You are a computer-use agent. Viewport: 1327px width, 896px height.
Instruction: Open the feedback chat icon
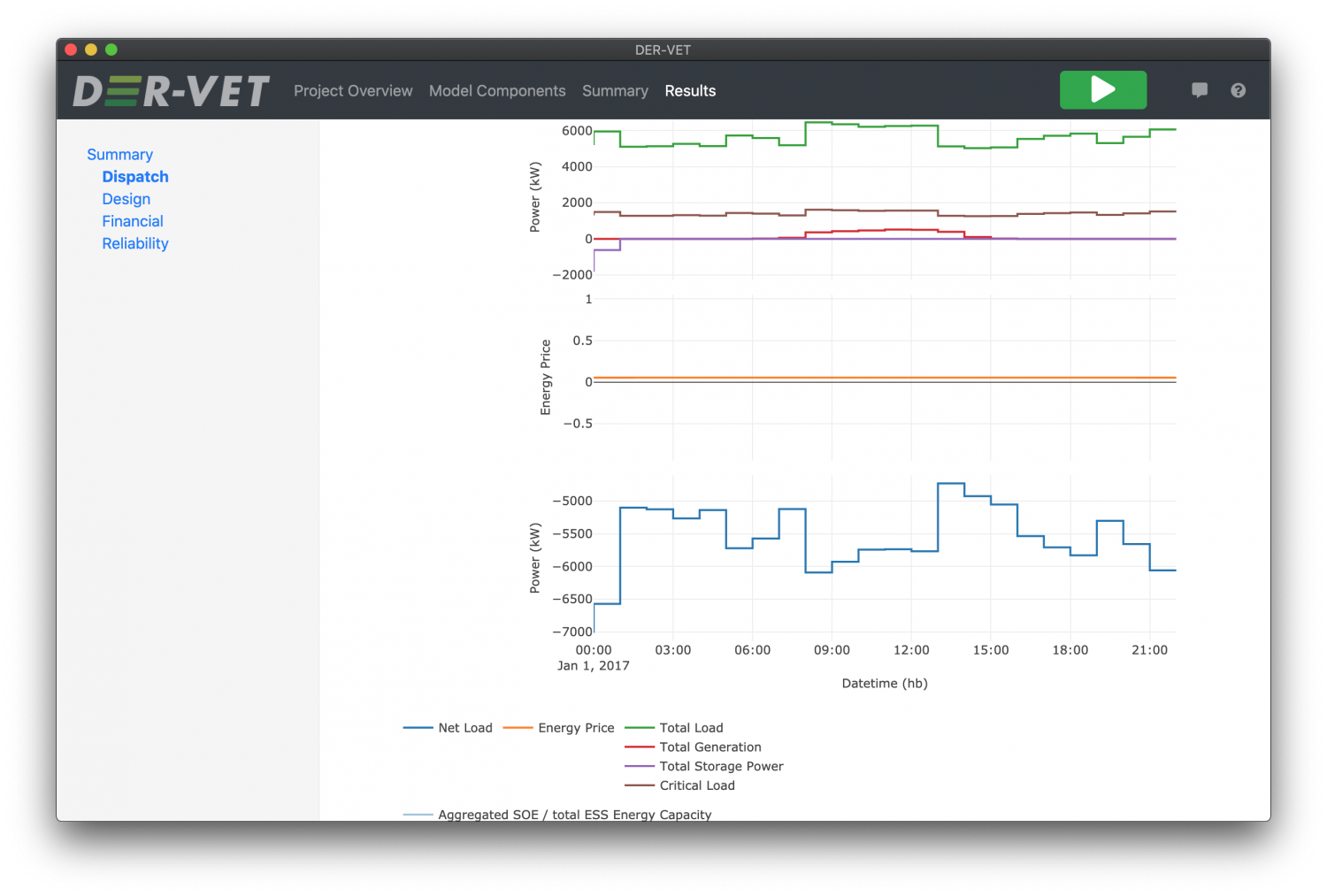(1200, 89)
